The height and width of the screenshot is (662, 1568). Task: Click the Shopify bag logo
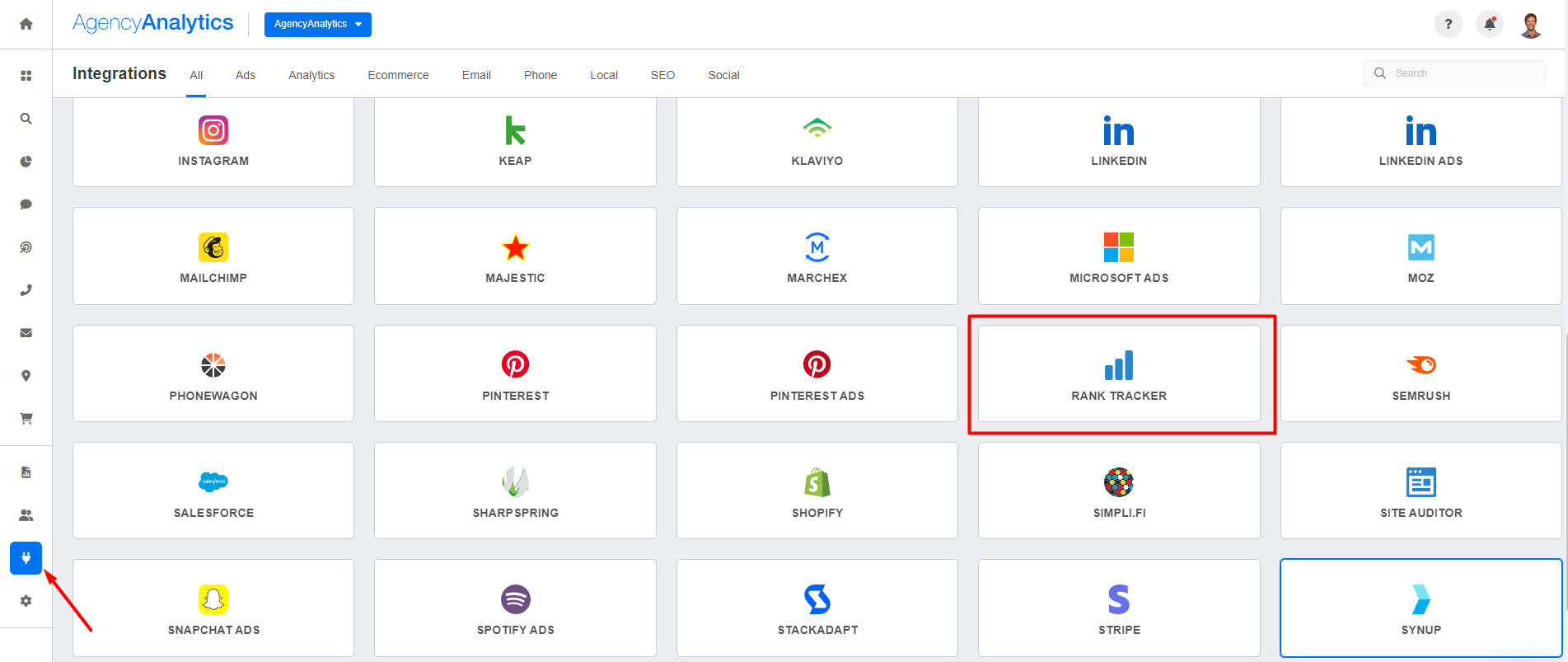(x=817, y=482)
